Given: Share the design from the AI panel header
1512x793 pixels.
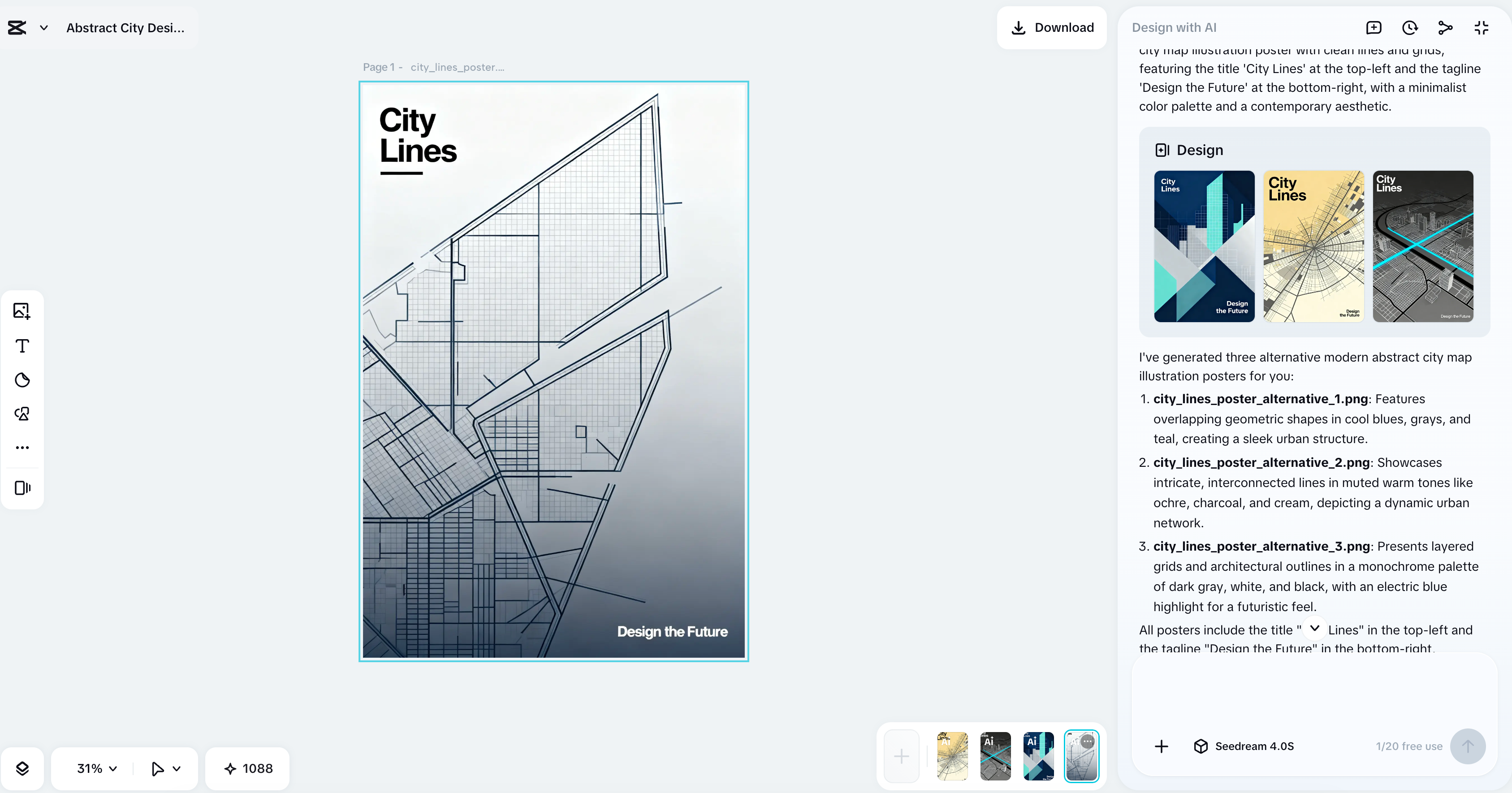Looking at the screenshot, I should (1445, 27).
